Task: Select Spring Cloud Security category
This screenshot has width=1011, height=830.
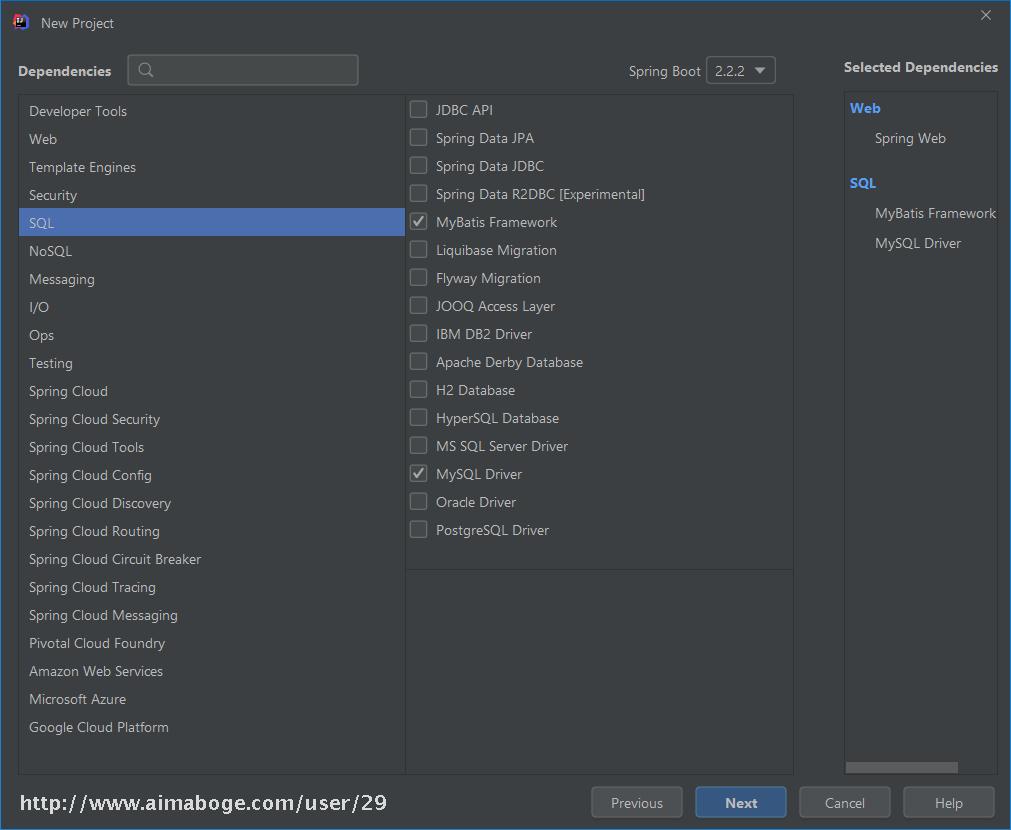Action: [x=212, y=419]
